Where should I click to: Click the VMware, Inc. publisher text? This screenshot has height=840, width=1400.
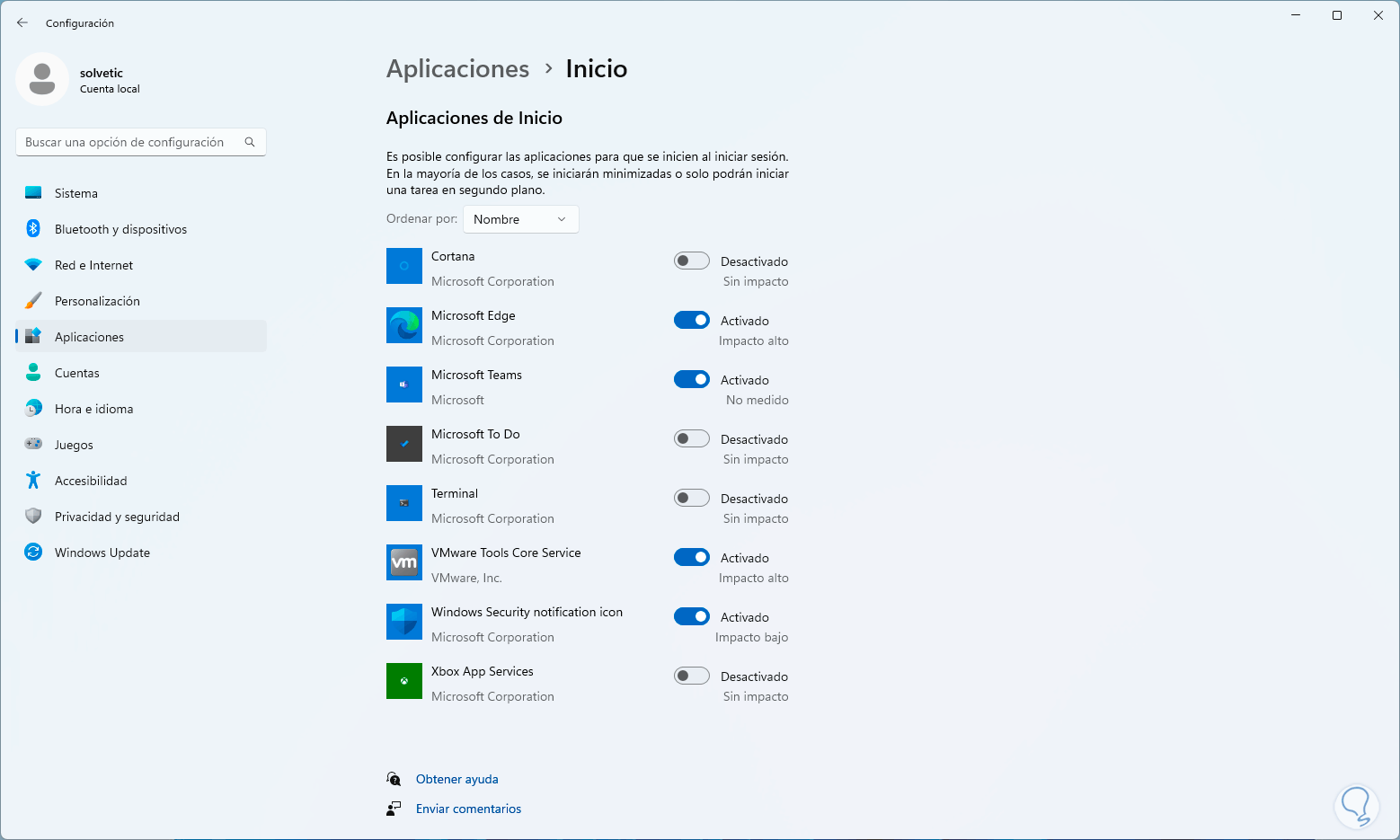point(466,578)
